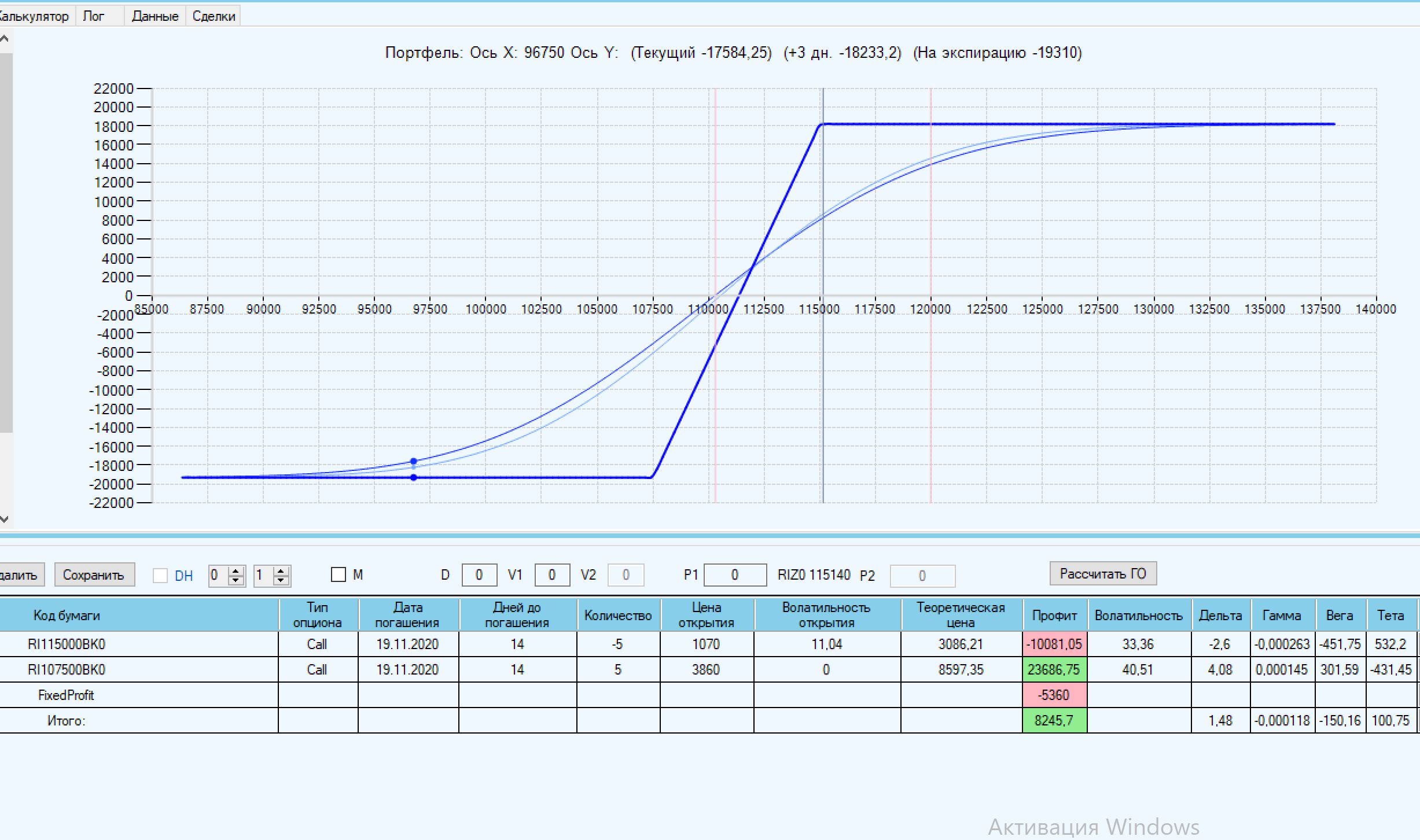The width and height of the screenshot is (1420, 840).
Task: Click the current-value marker dot on the curve
Action: (413, 462)
